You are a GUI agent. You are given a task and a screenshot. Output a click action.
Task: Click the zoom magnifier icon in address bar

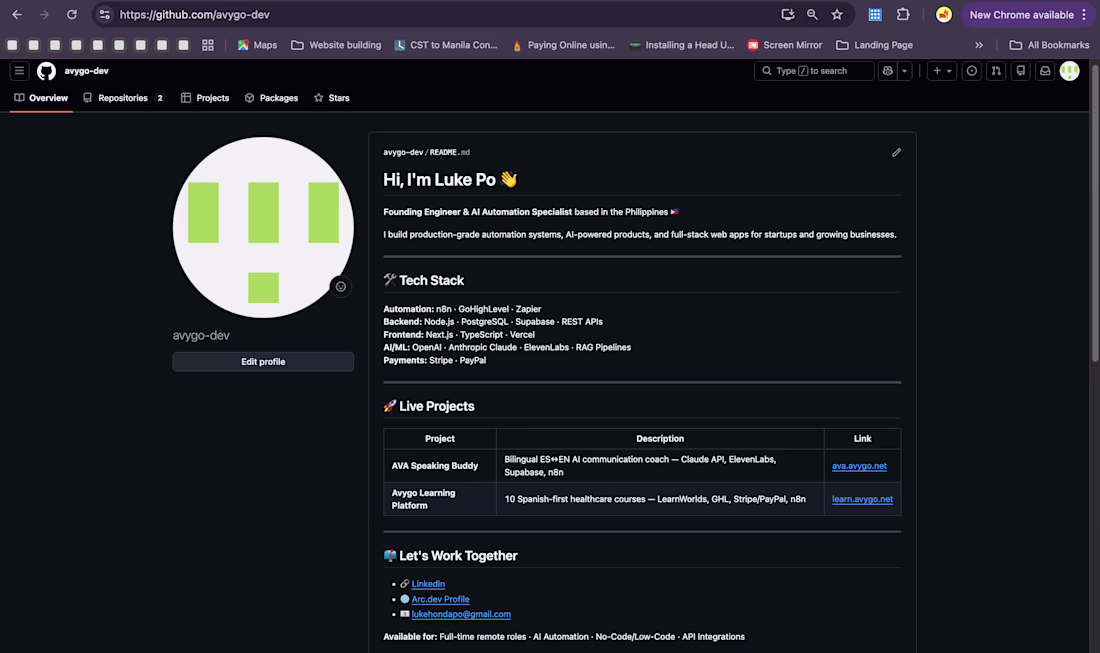(x=812, y=15)
